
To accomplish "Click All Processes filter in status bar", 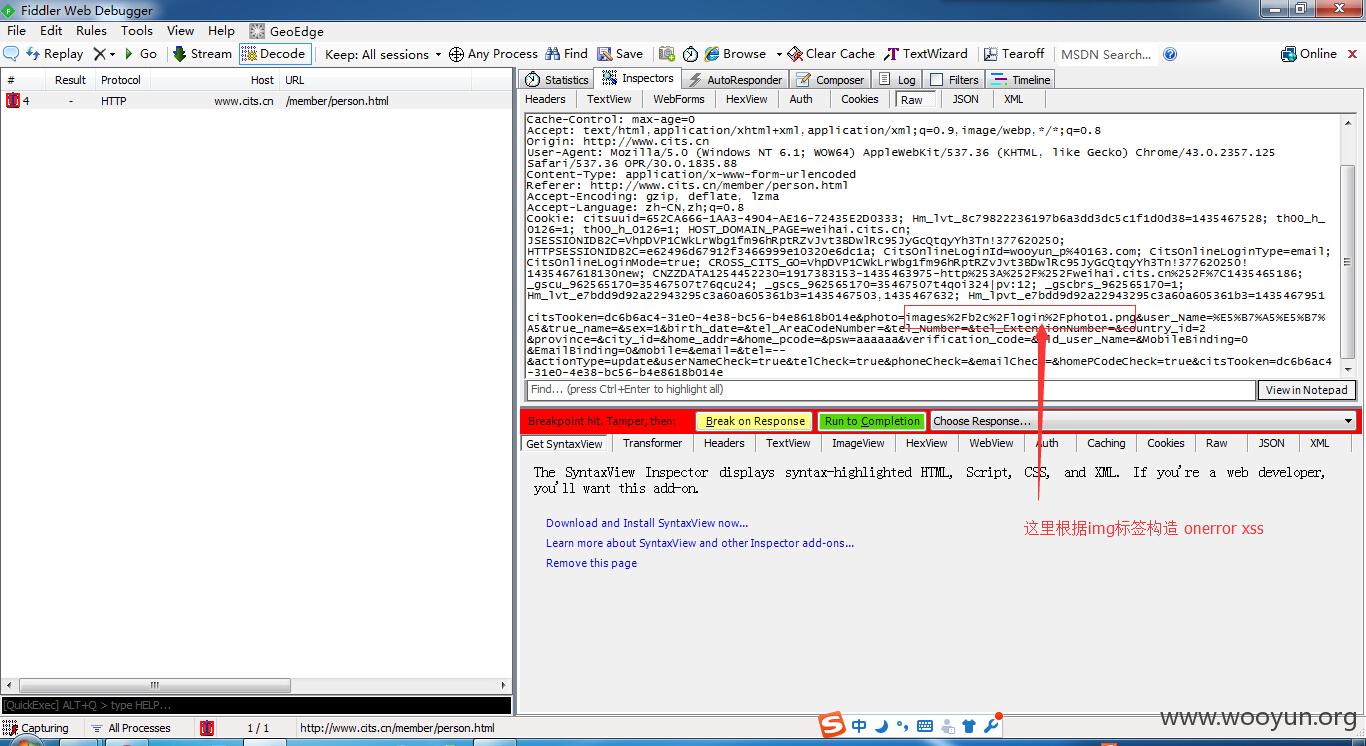I will 131,728.
